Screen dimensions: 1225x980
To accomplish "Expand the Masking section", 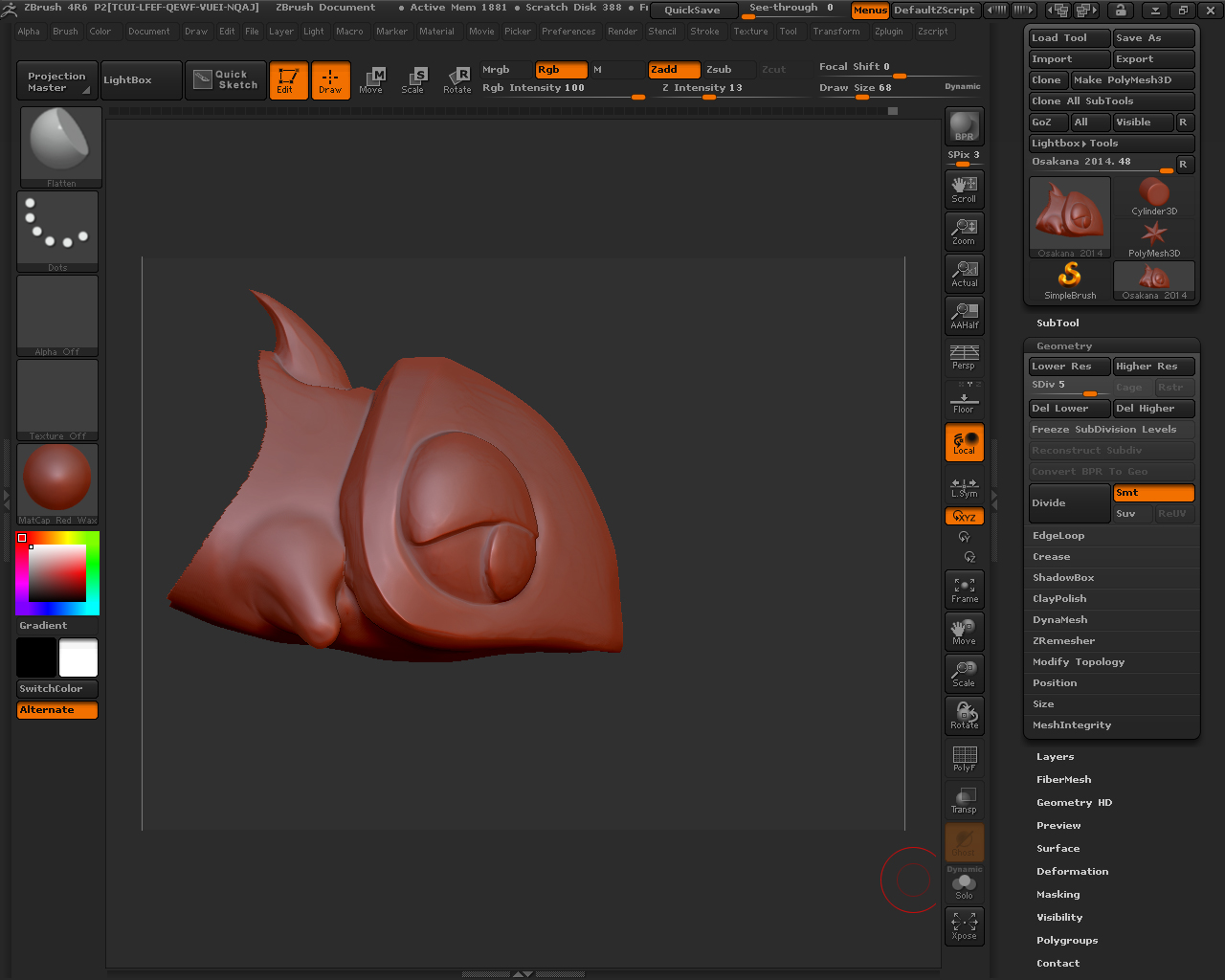I will tap(1058, 895).
